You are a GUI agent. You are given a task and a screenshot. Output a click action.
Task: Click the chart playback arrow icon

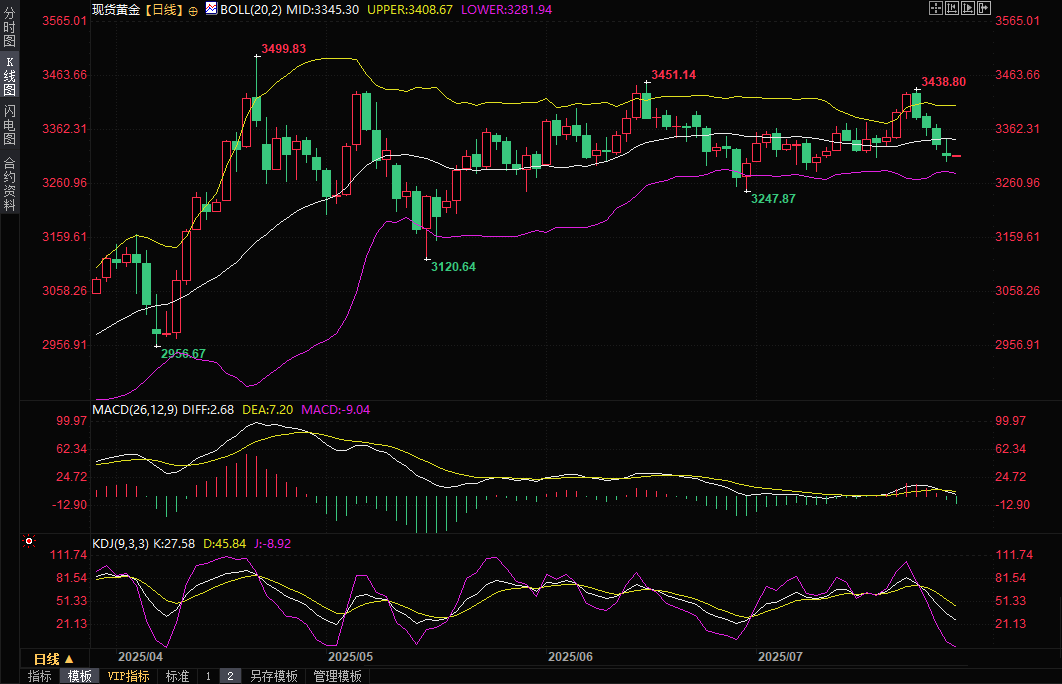968,8
